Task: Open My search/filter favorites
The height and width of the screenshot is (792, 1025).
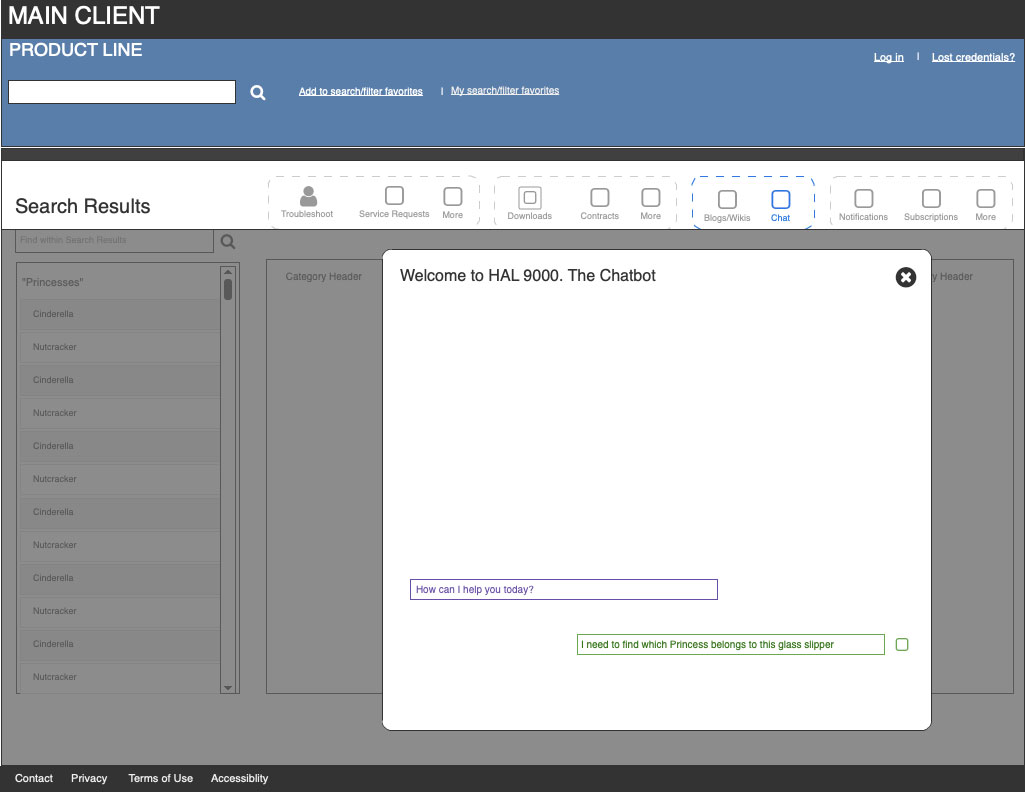Action: click(x=505, y=91)
